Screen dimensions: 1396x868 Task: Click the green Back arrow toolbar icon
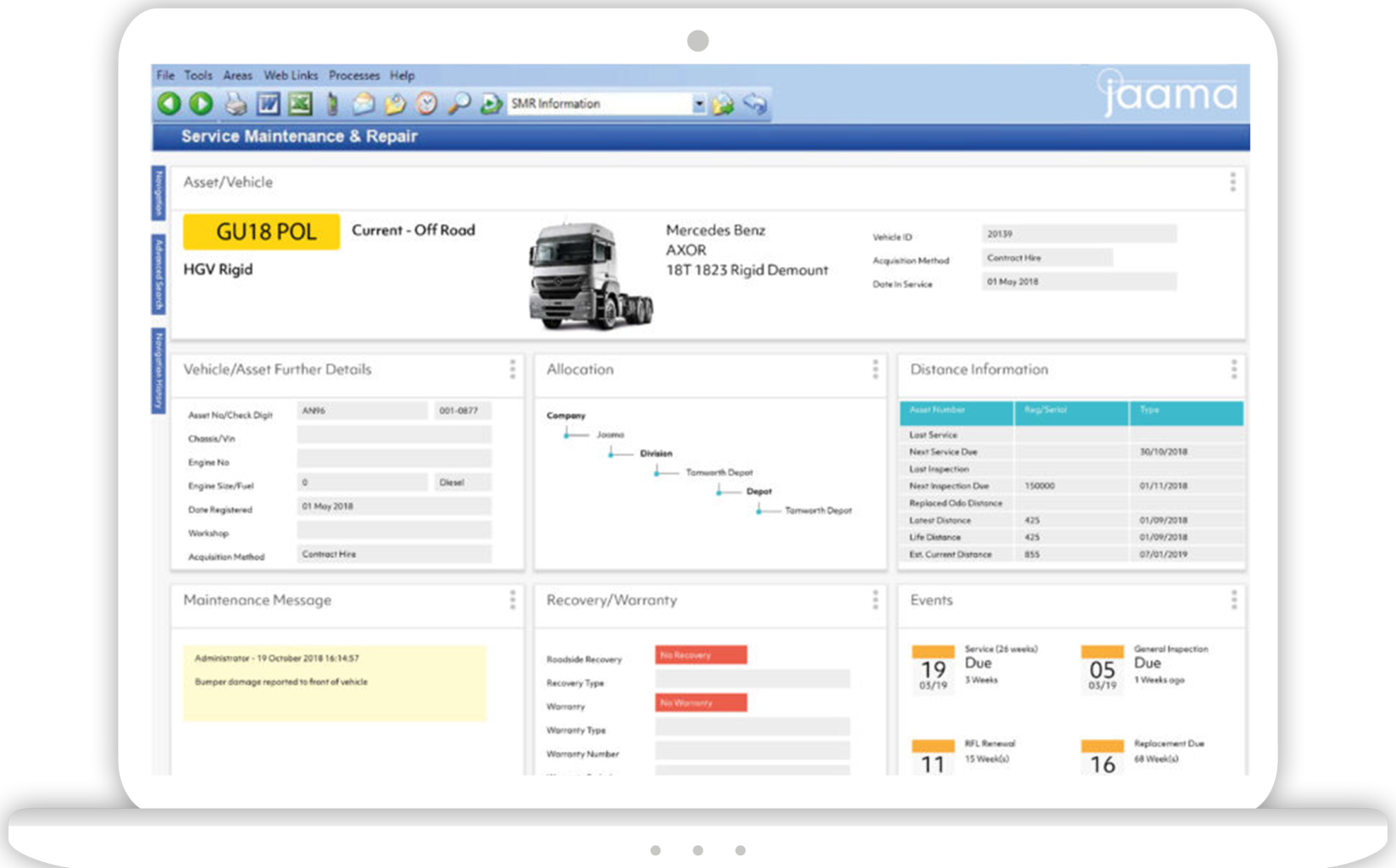click(170, 103)
